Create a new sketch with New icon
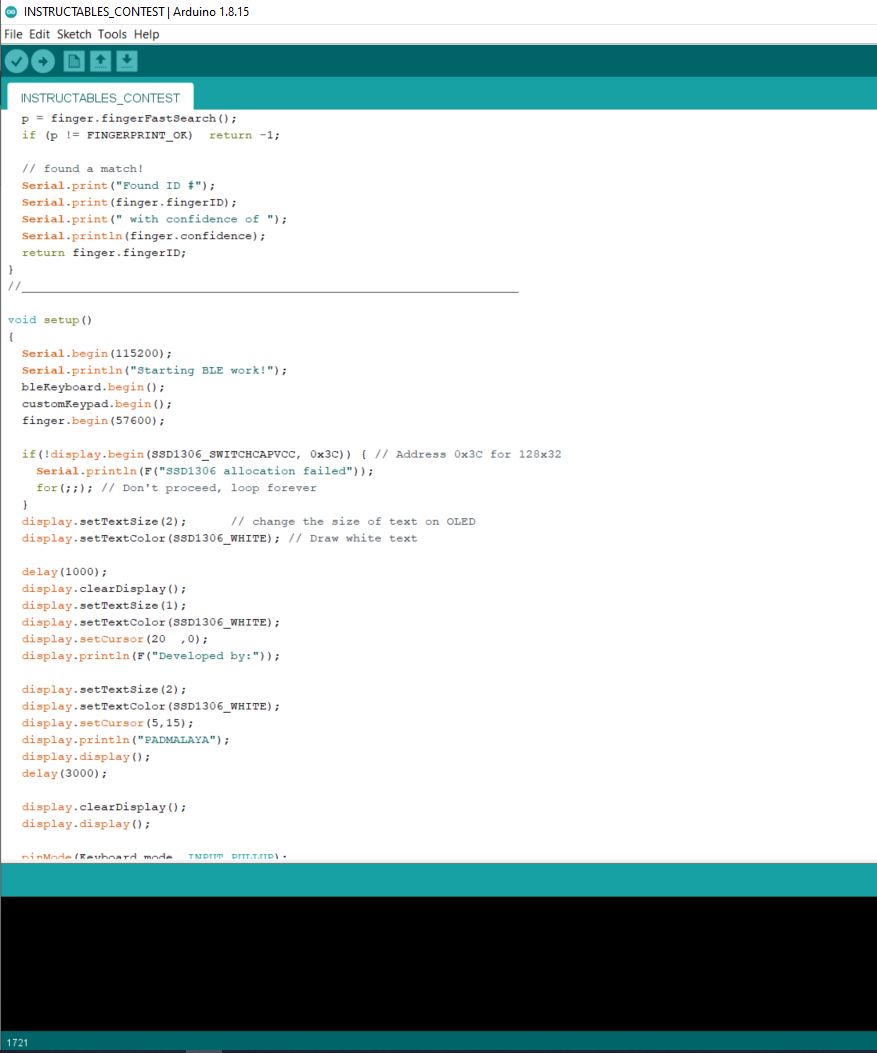Screen dimensions: 877x1053 74,61
